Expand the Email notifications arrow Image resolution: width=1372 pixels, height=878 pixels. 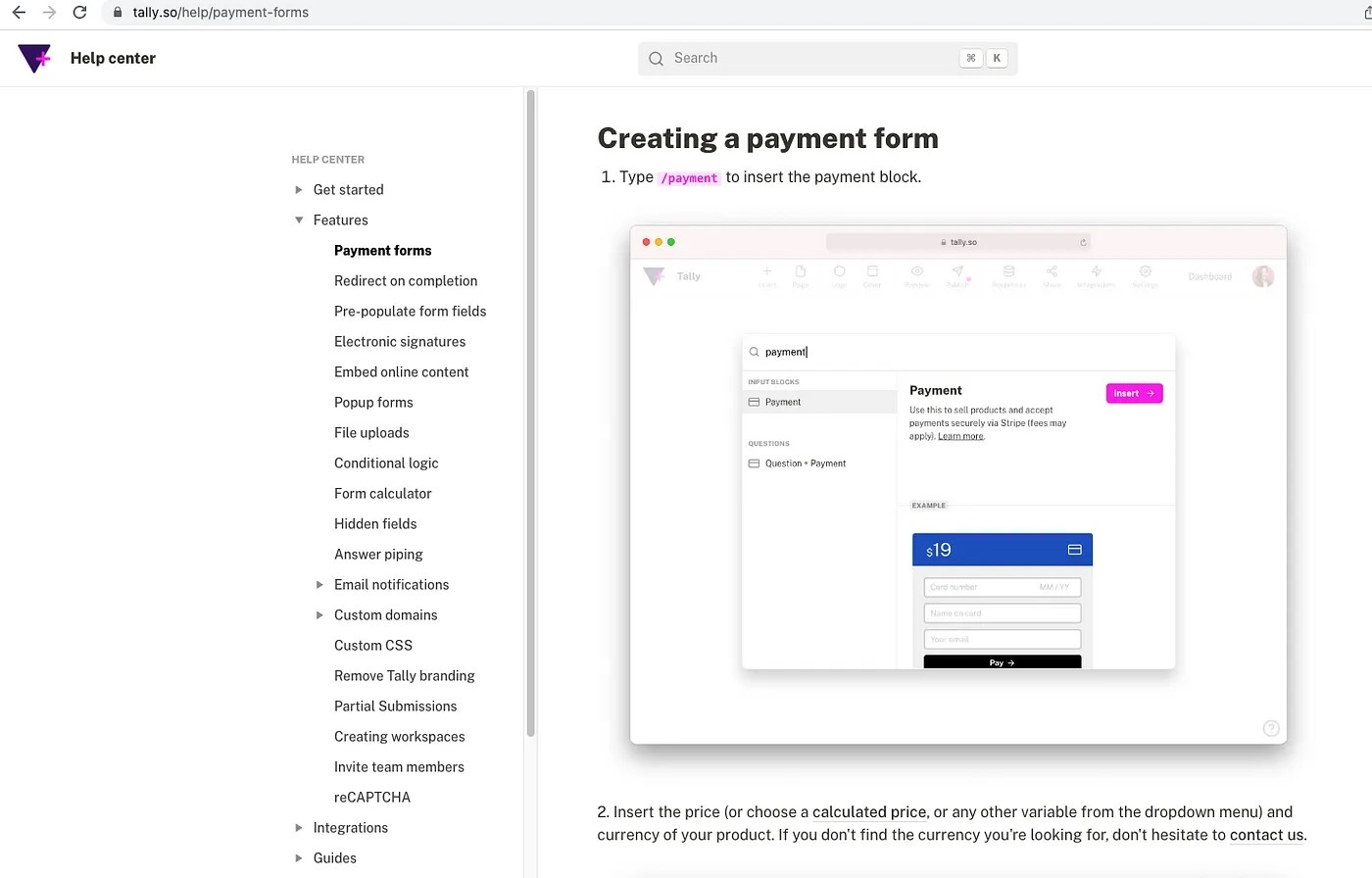tap(319, 585)
